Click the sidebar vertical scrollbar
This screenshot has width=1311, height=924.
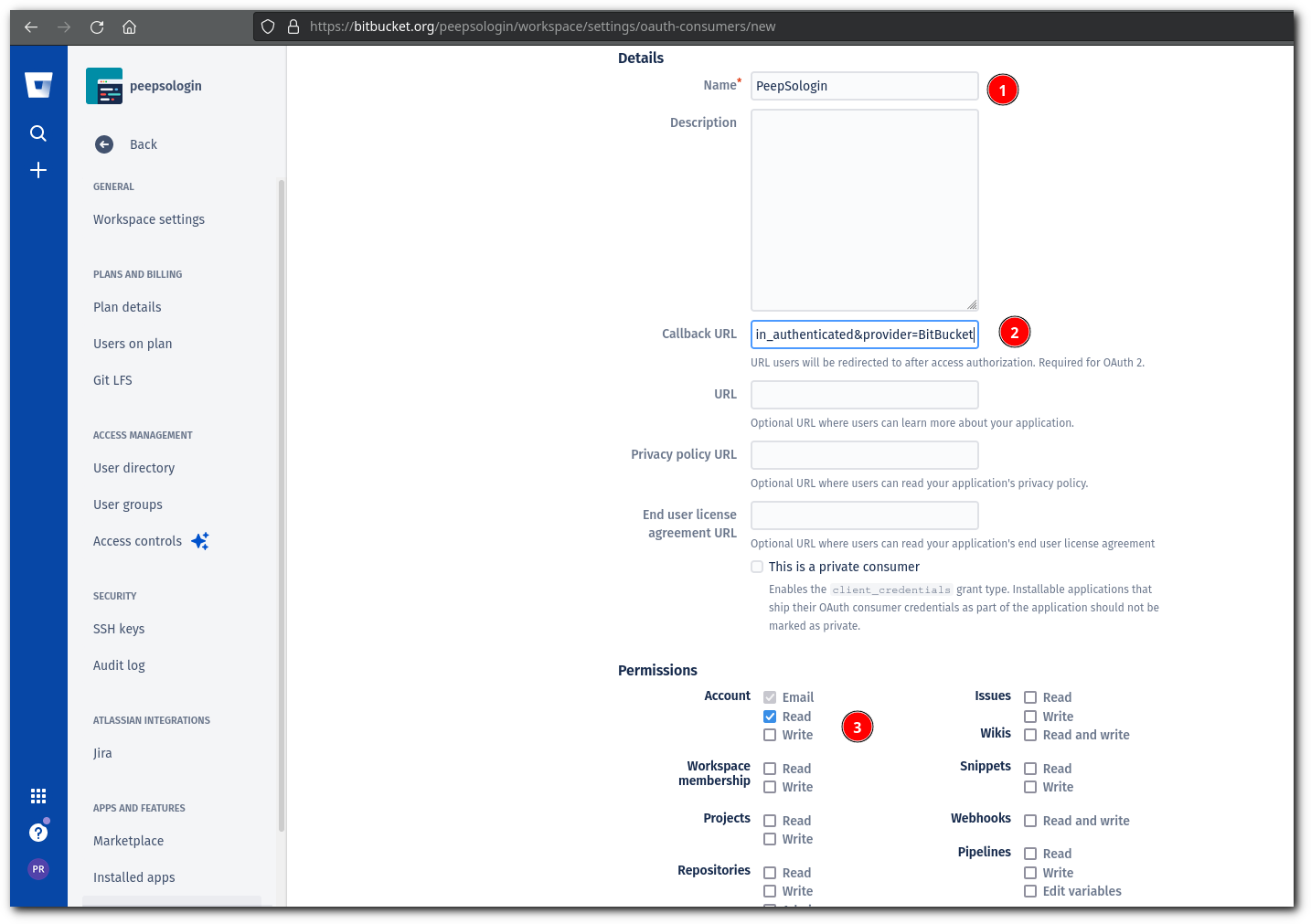coord(282,505)
